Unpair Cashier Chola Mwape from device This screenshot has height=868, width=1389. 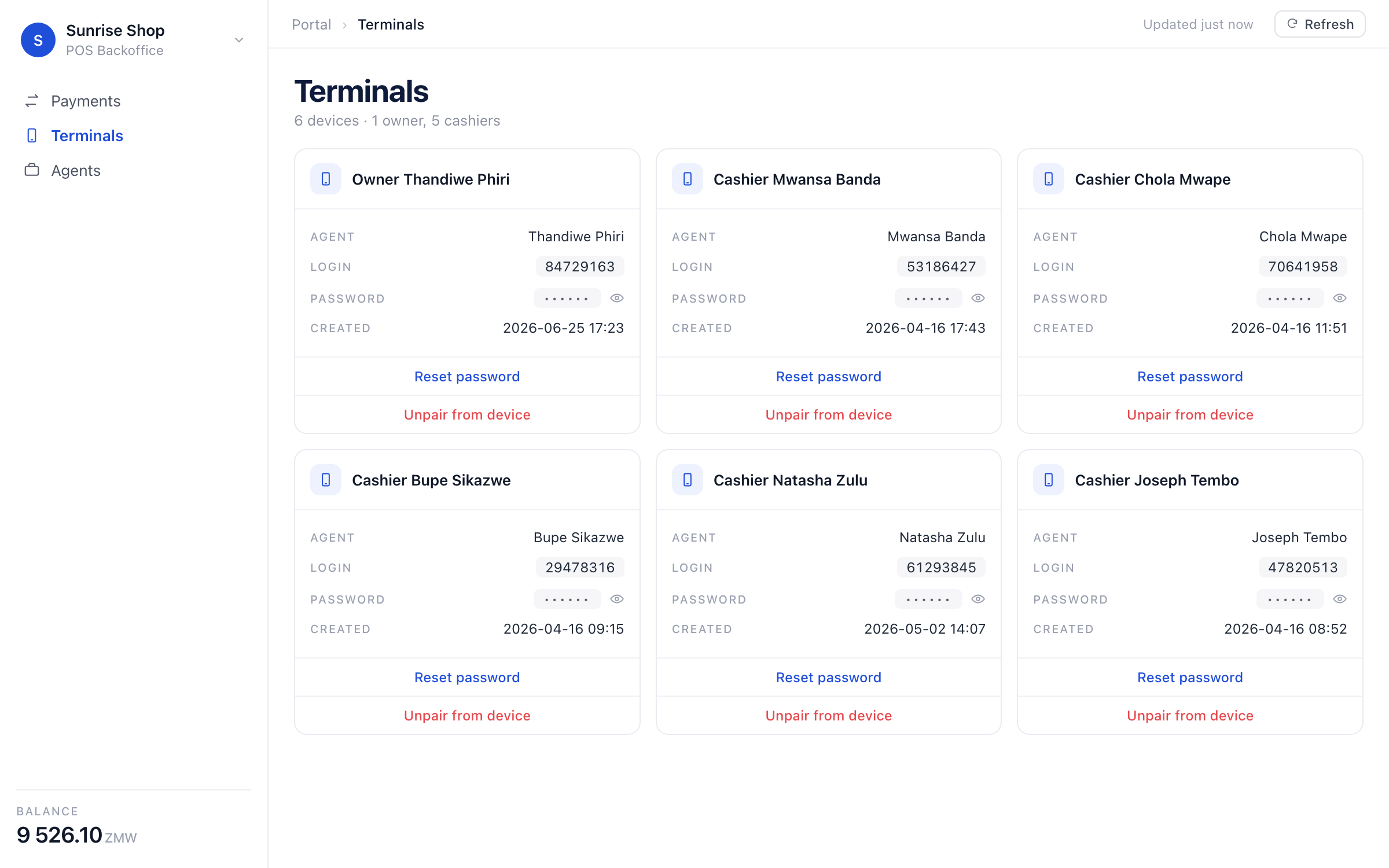point(1190,414)
